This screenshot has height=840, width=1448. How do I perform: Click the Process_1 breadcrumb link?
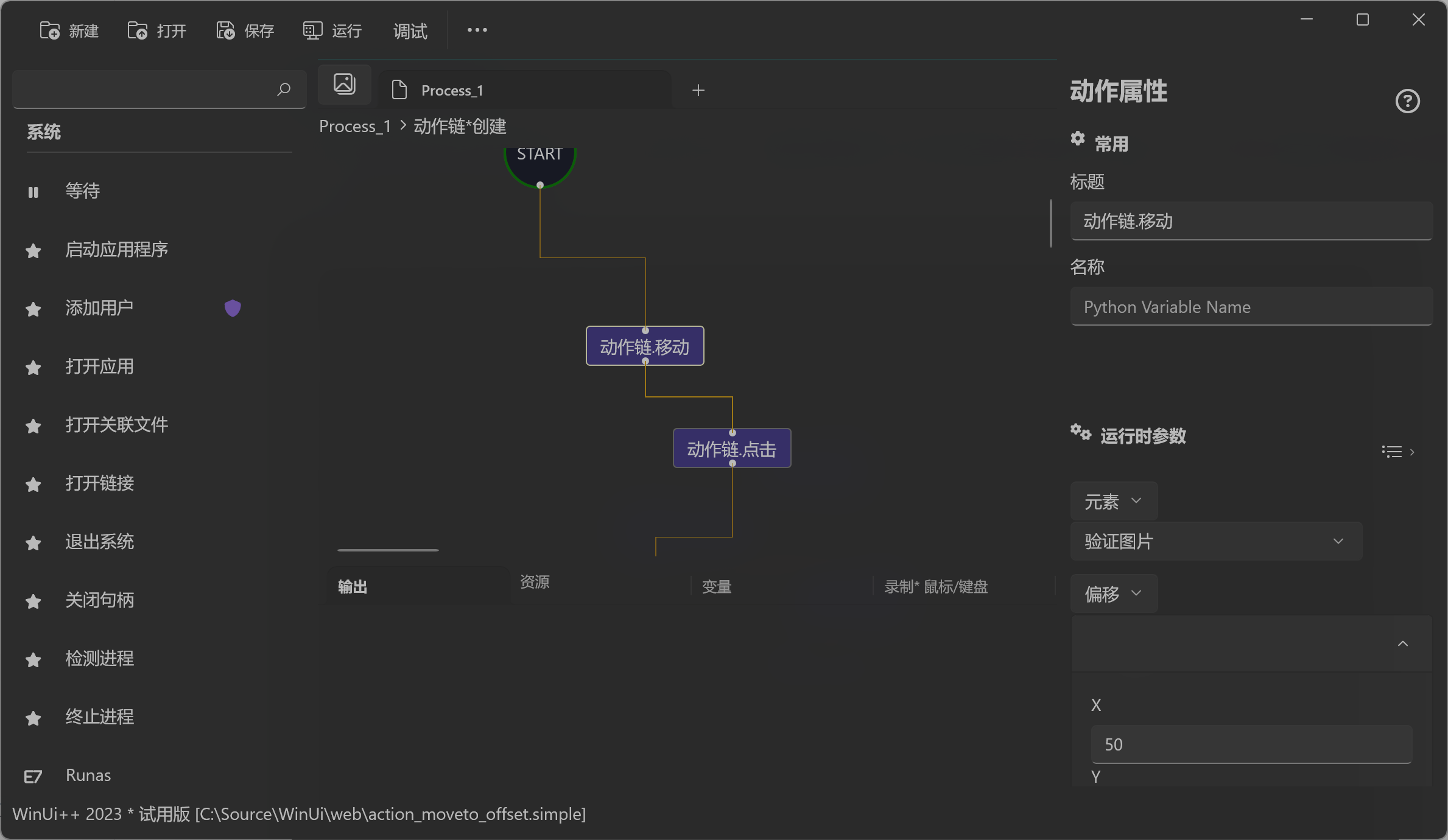354,126
